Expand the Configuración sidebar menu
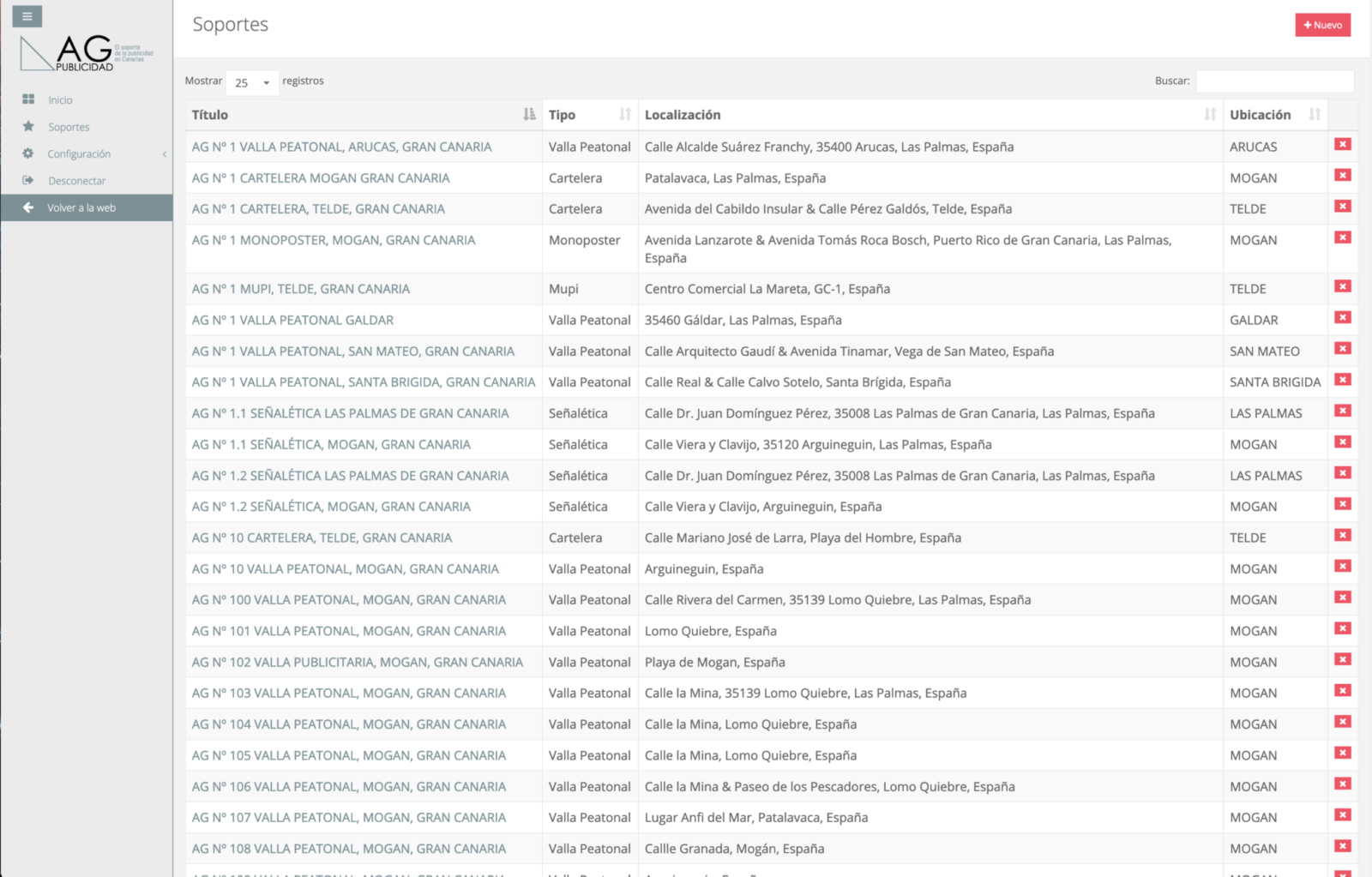Viewport: 1372px width, 877px height. [x=79, y=154]
